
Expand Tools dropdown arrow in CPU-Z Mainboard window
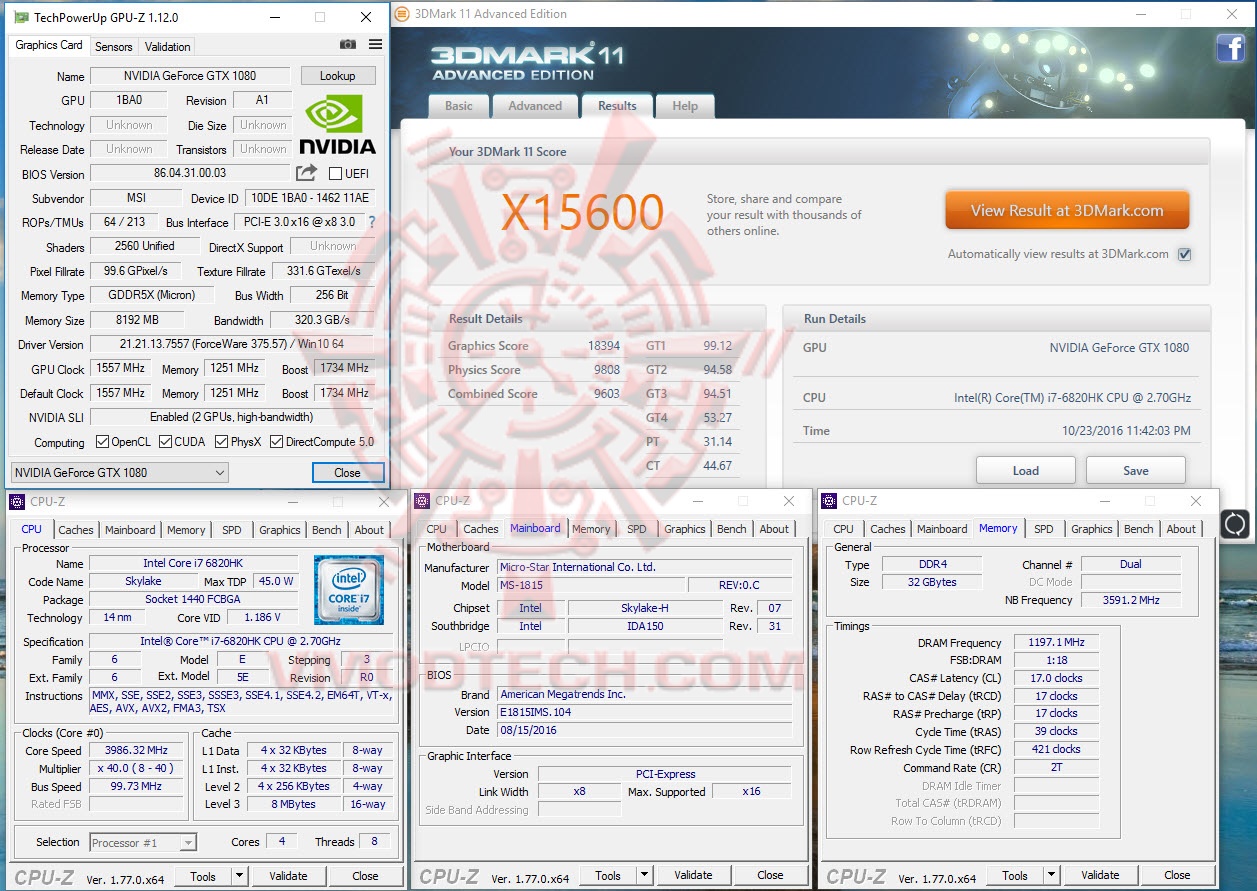click(x=644, y=875)
